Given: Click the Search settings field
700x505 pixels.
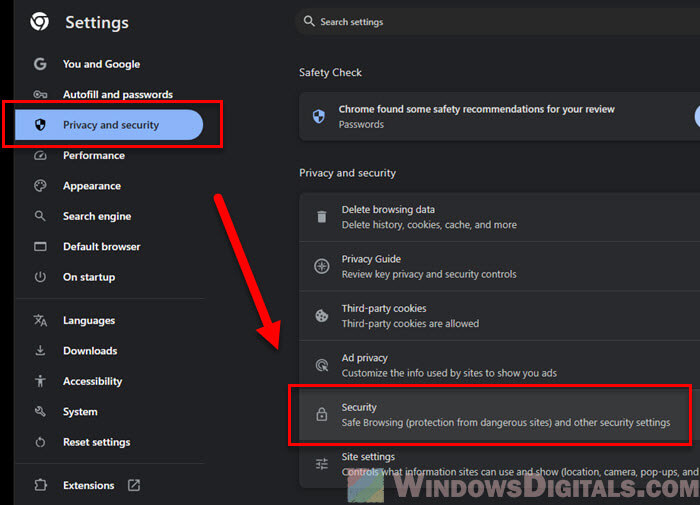Looking at the screenshot, I should pyautogui.click(x=497, y=21).
